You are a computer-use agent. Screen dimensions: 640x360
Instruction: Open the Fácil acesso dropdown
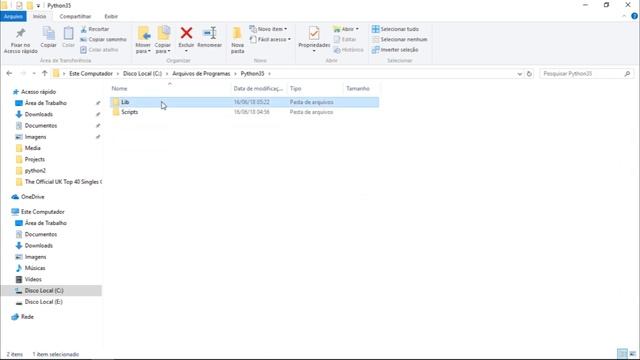pos(270,40)
